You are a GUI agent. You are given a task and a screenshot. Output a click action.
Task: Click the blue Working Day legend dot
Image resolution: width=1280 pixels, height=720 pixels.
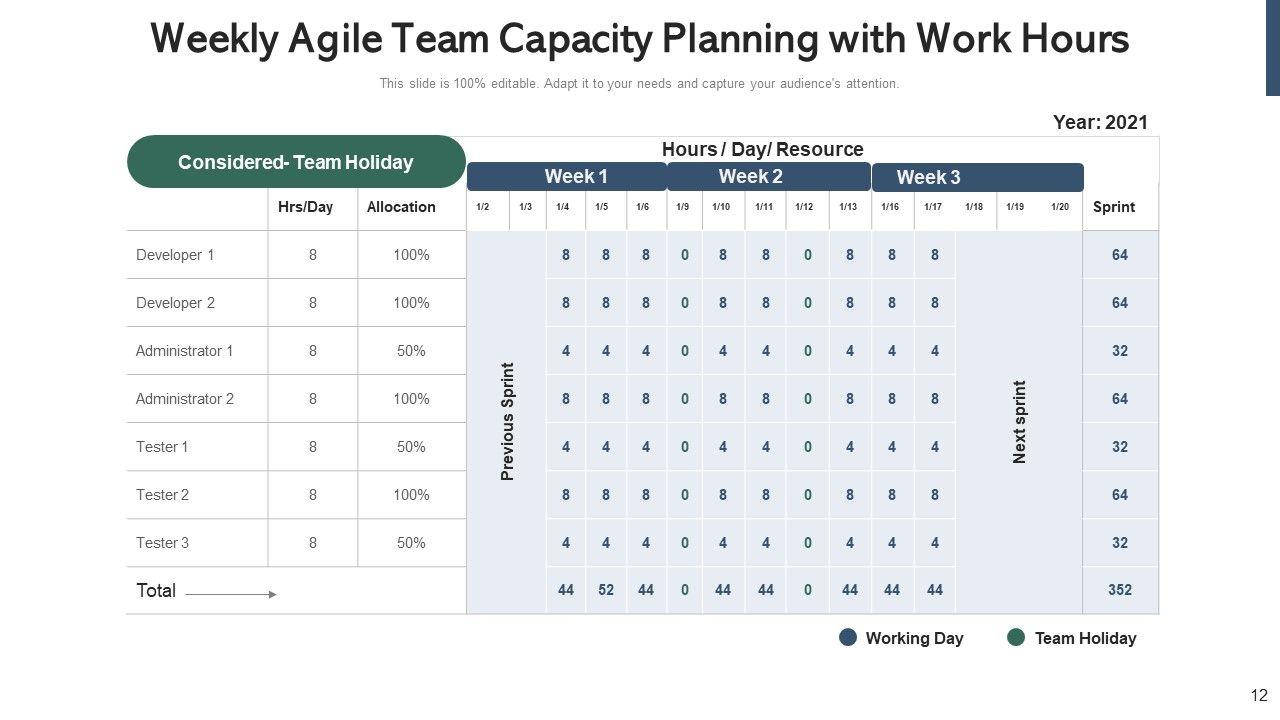click(x=848, y=638)
